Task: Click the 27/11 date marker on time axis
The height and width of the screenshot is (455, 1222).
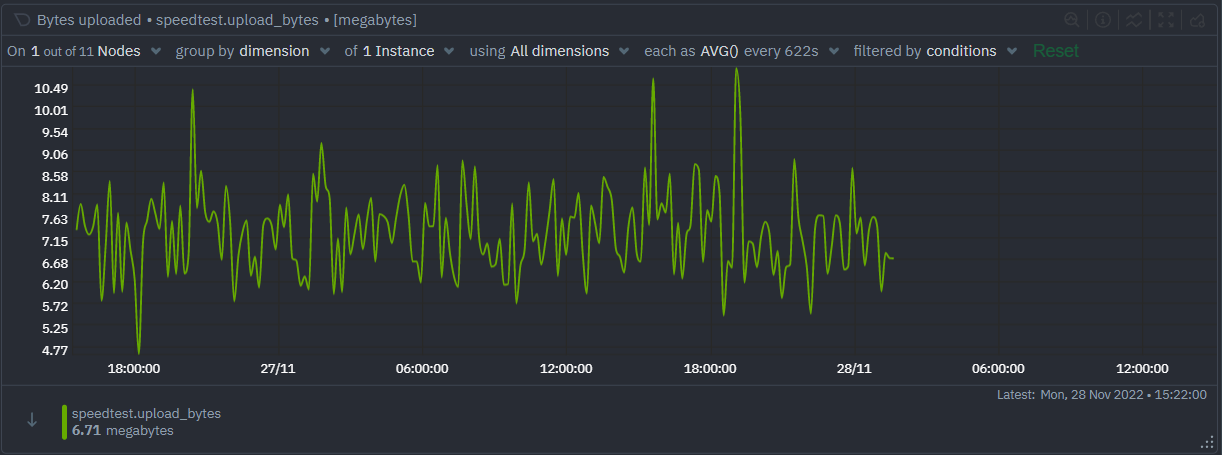Action: pyautogui.click(x=277, y=368)
